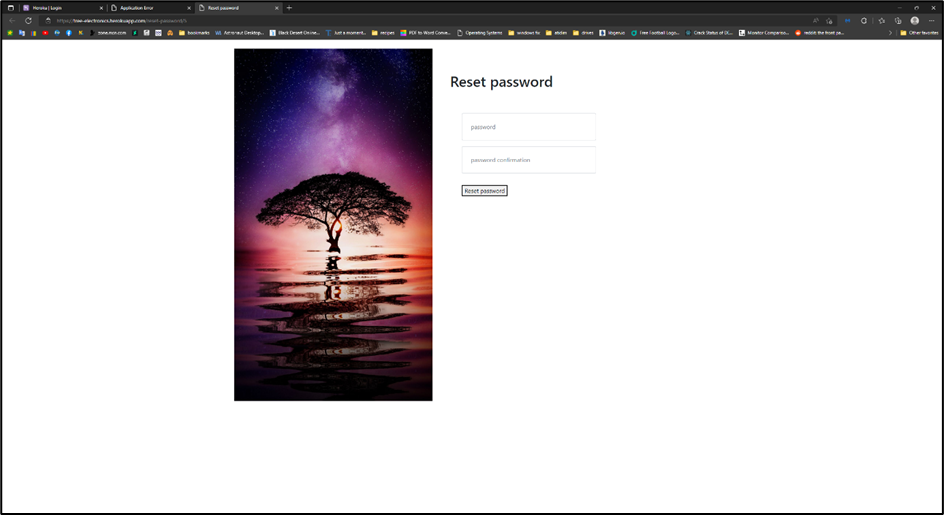Expand the slides bookmark folder
944x515 pixels.
(x=556, y=33)
